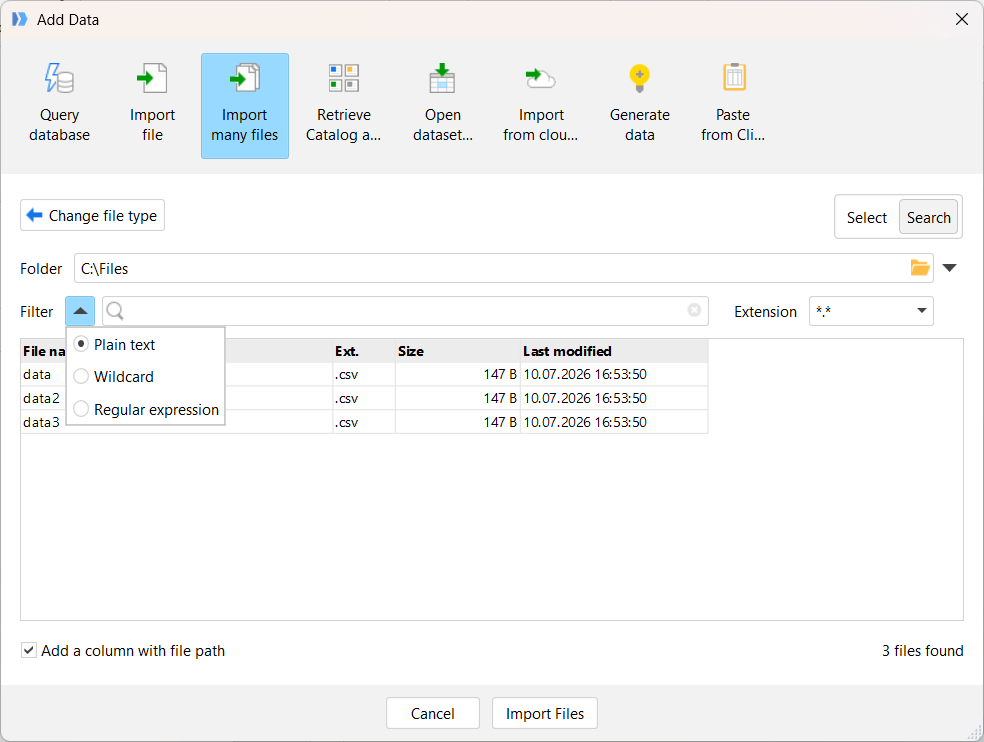984x742 pixels.
Task: Click the magnifier icon in filter field
Action: tap(115, 311)
